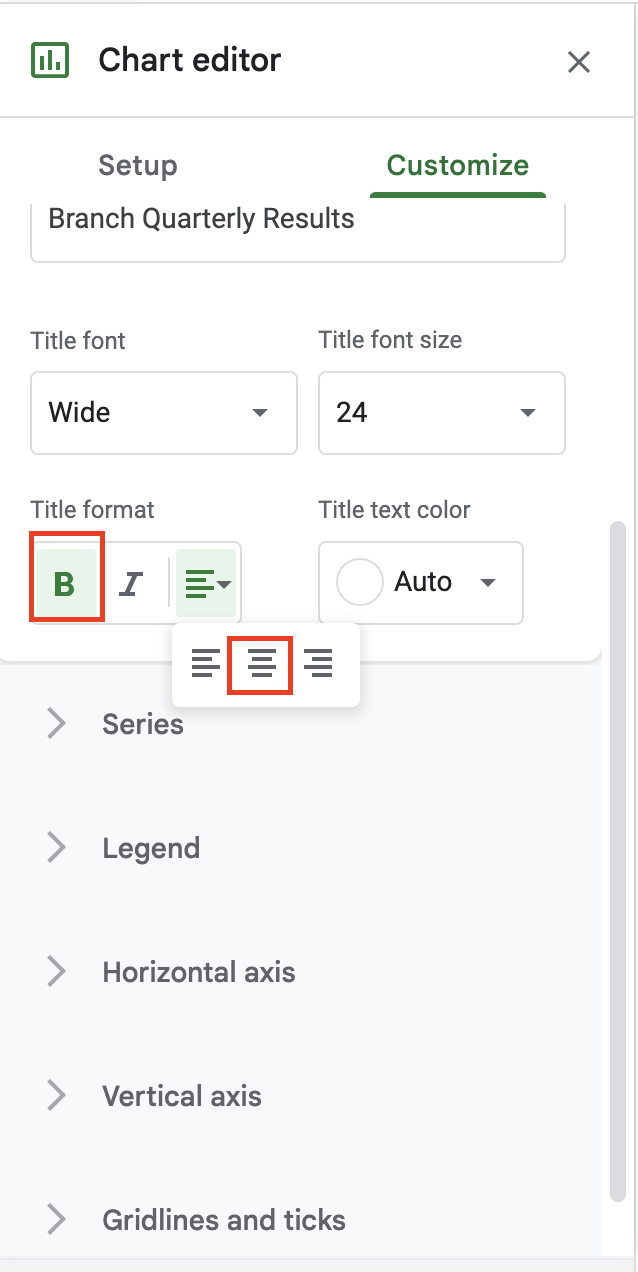
Task: Open the title alignment dropdown button
Action: pyautogui.click(x=207, y=583)
